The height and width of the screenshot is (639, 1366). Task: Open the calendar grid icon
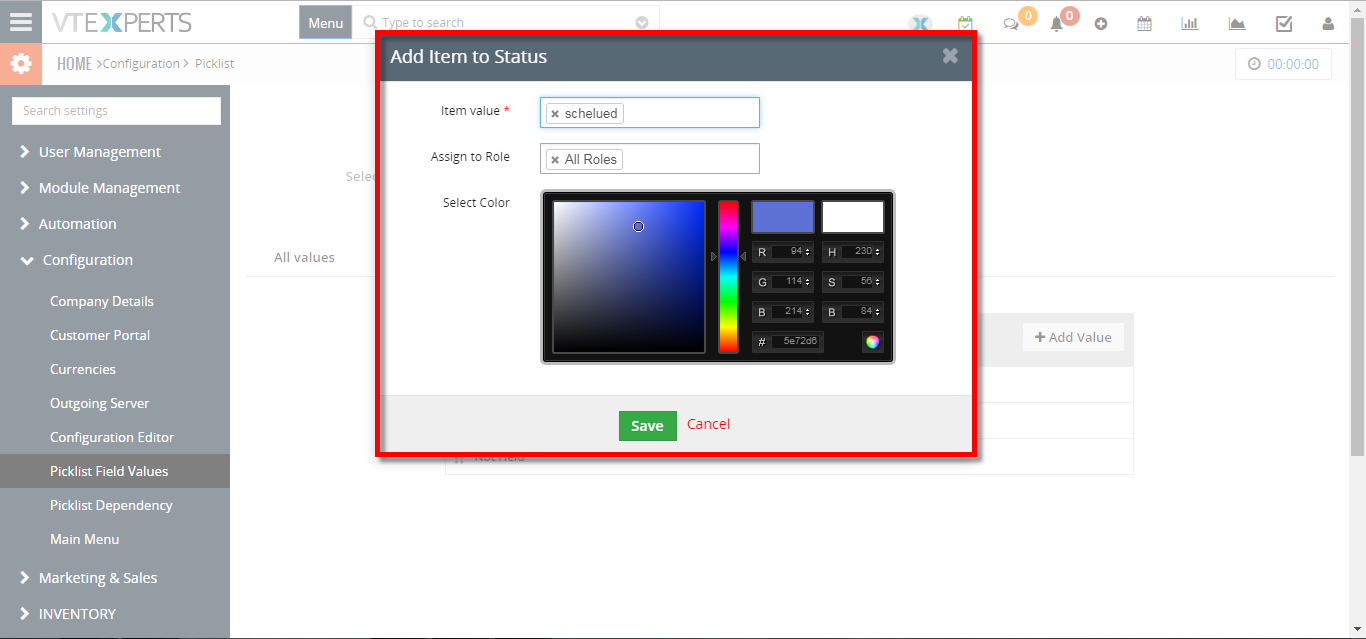1144,24
